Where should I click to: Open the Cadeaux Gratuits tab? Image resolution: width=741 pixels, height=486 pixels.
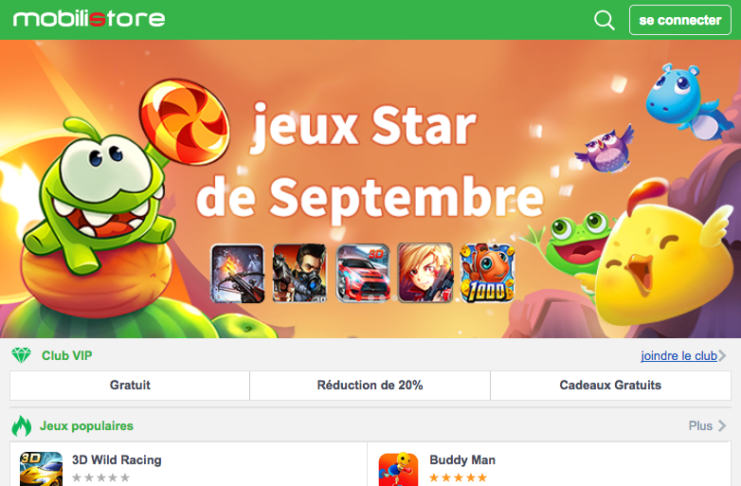(x=611, y=385)
